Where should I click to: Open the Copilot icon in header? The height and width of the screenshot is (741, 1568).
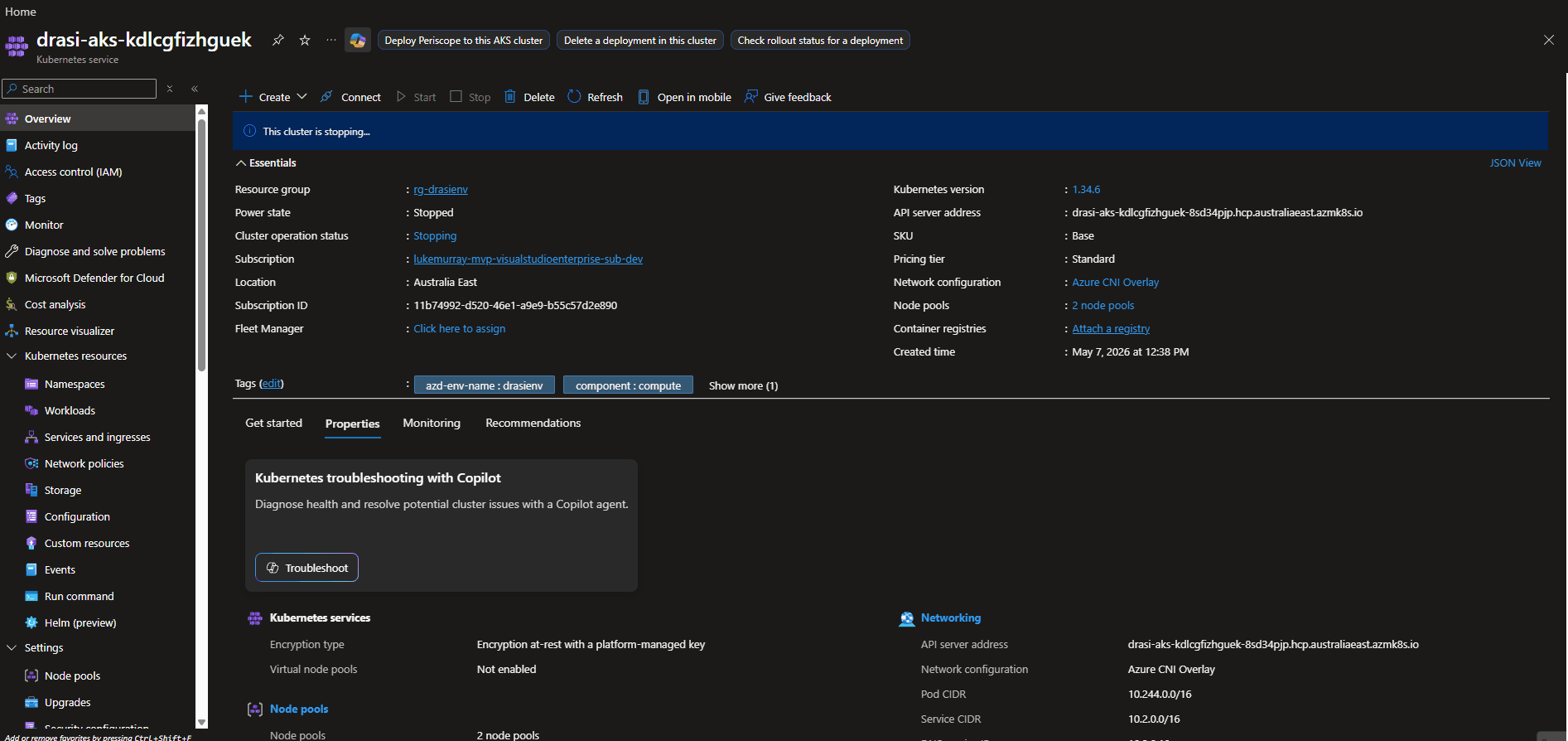358,40
